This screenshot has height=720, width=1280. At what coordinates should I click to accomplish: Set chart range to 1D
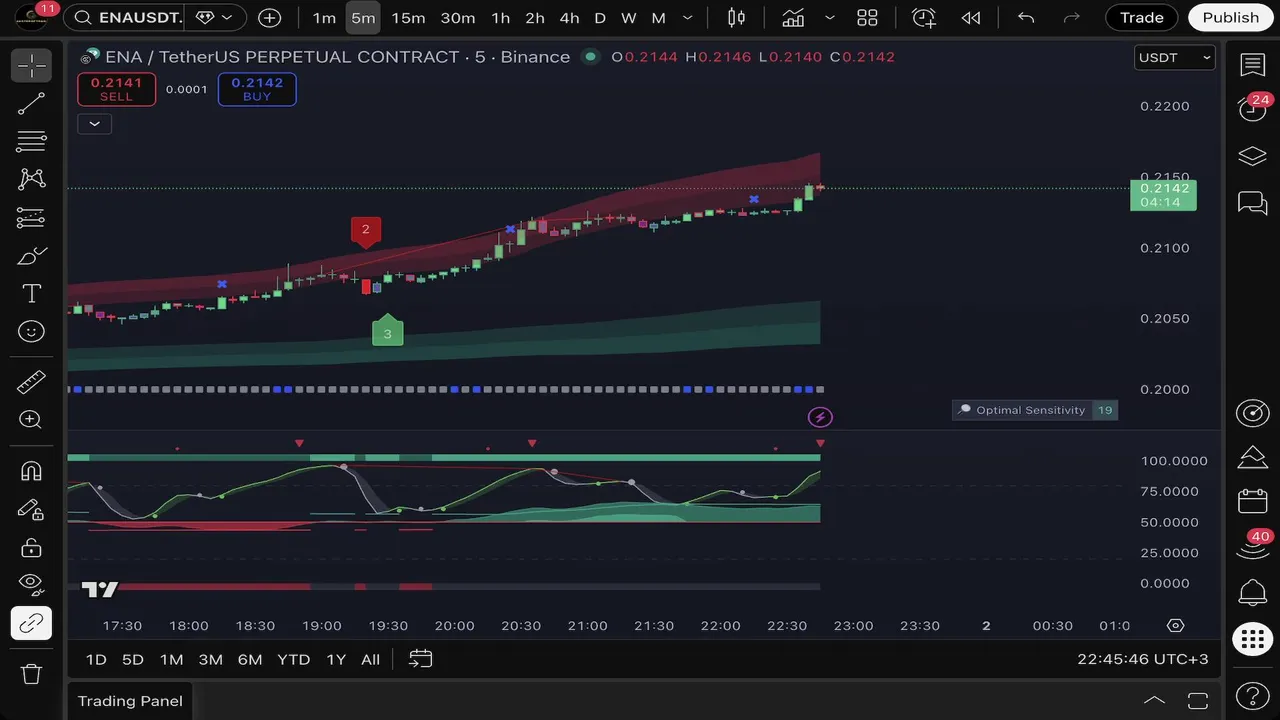[96, 659]
